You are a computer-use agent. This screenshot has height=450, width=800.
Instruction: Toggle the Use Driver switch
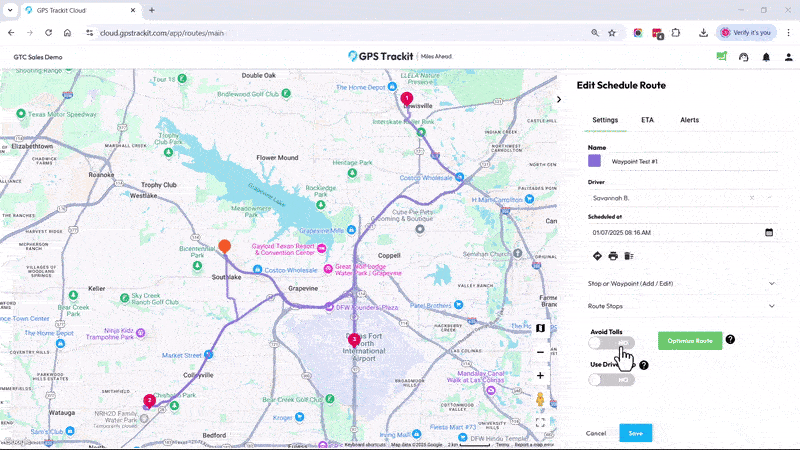611,380
